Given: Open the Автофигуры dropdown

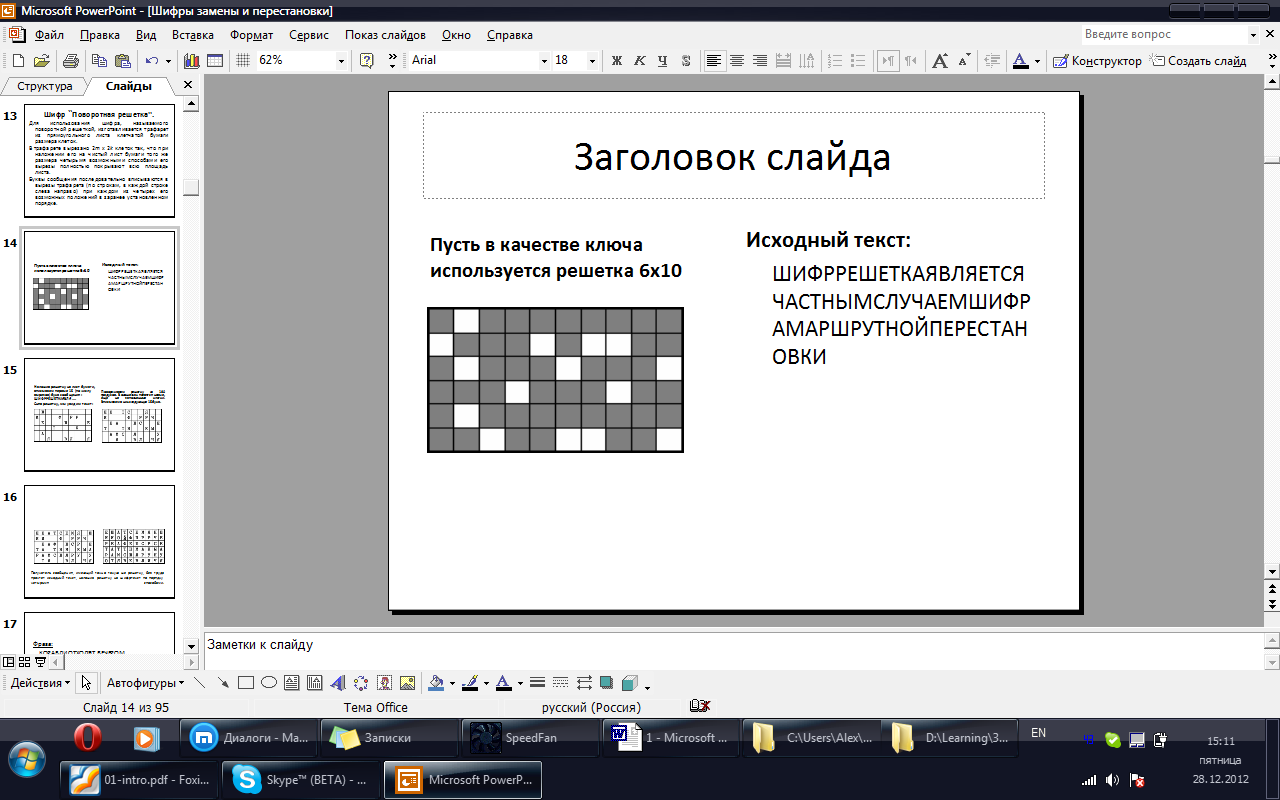Looking at the screenshot, I should (x=146, y=683).
